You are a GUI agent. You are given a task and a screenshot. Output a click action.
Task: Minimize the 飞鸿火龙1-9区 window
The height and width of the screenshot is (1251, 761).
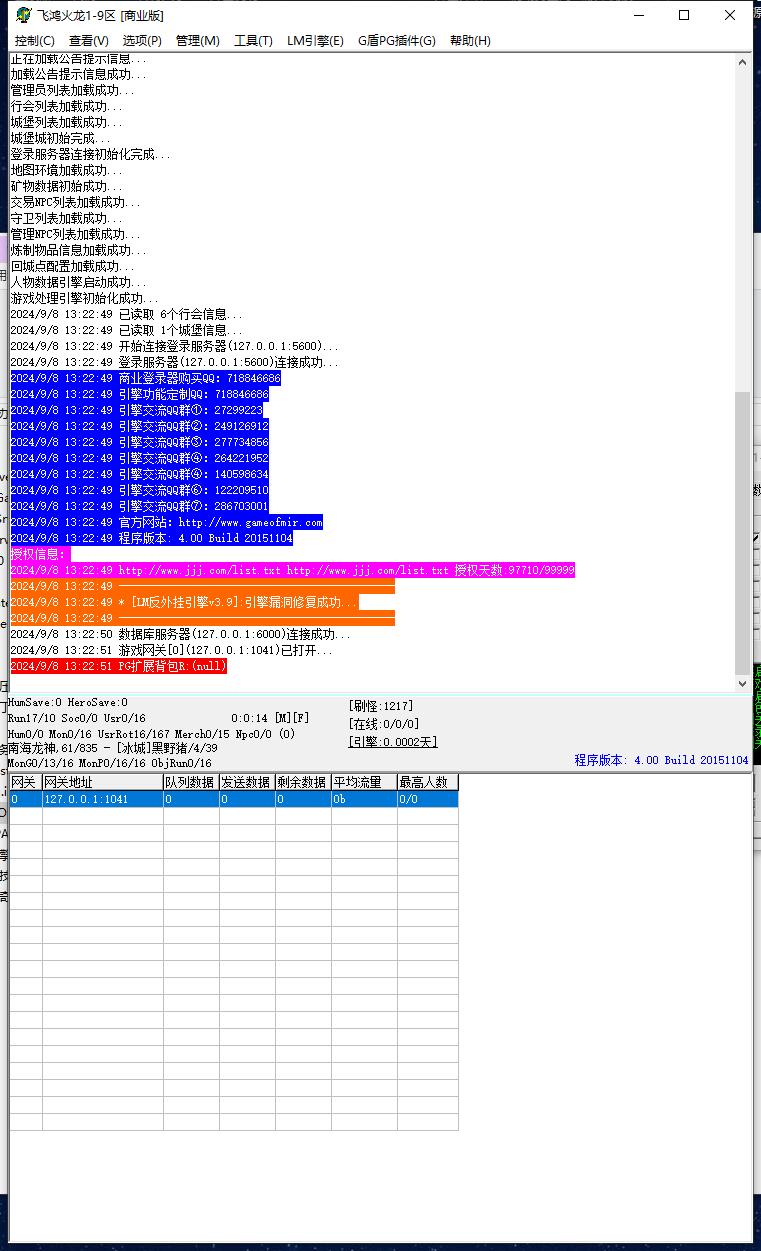(638, 15)
